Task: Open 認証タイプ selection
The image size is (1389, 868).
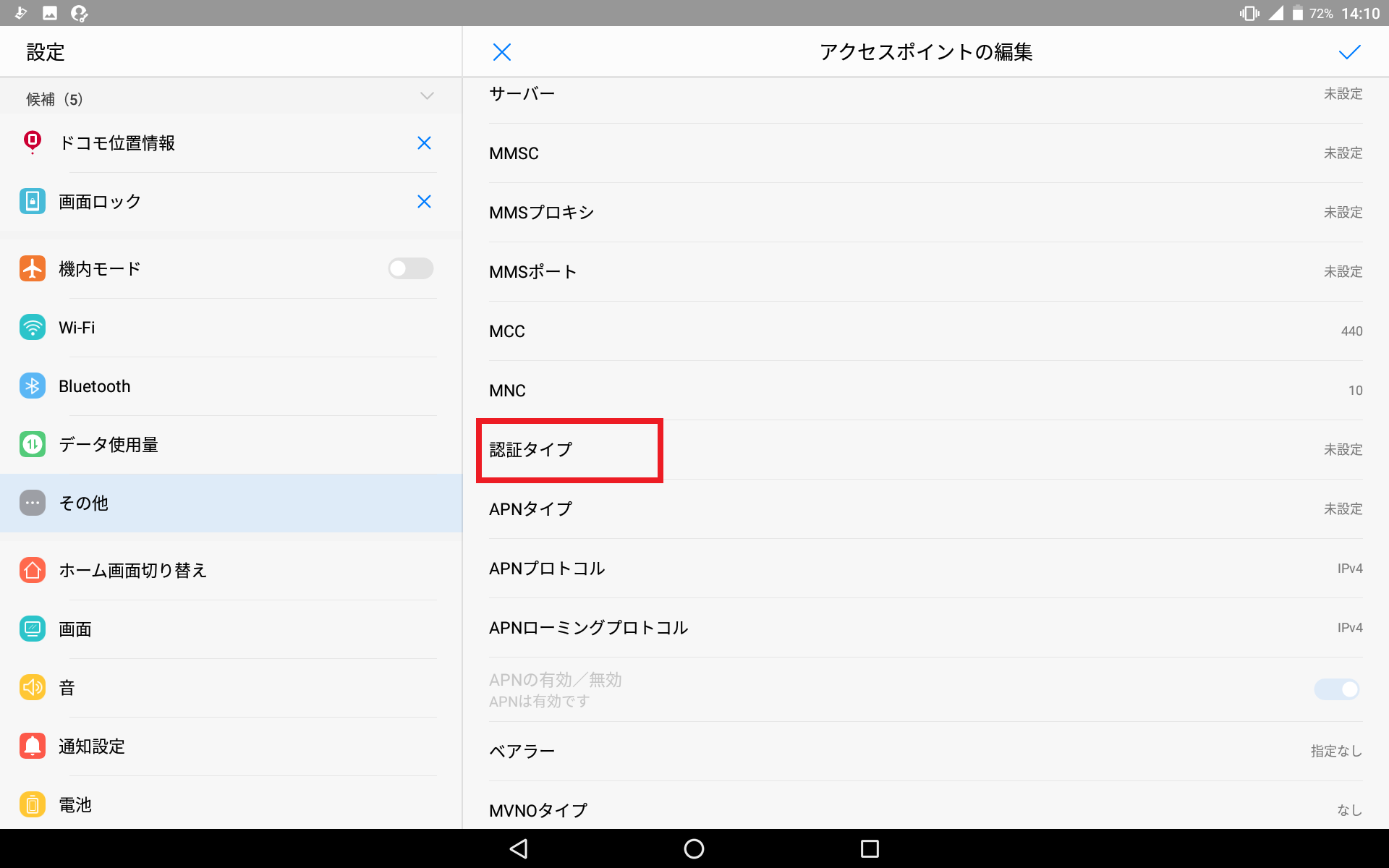Action: pyautogui.click(x=925, y=450)
